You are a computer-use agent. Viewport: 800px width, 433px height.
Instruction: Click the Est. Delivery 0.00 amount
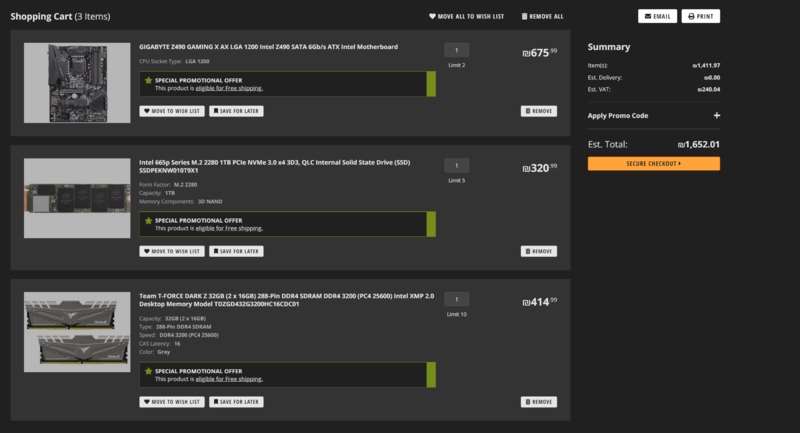(x=712, y=78)
